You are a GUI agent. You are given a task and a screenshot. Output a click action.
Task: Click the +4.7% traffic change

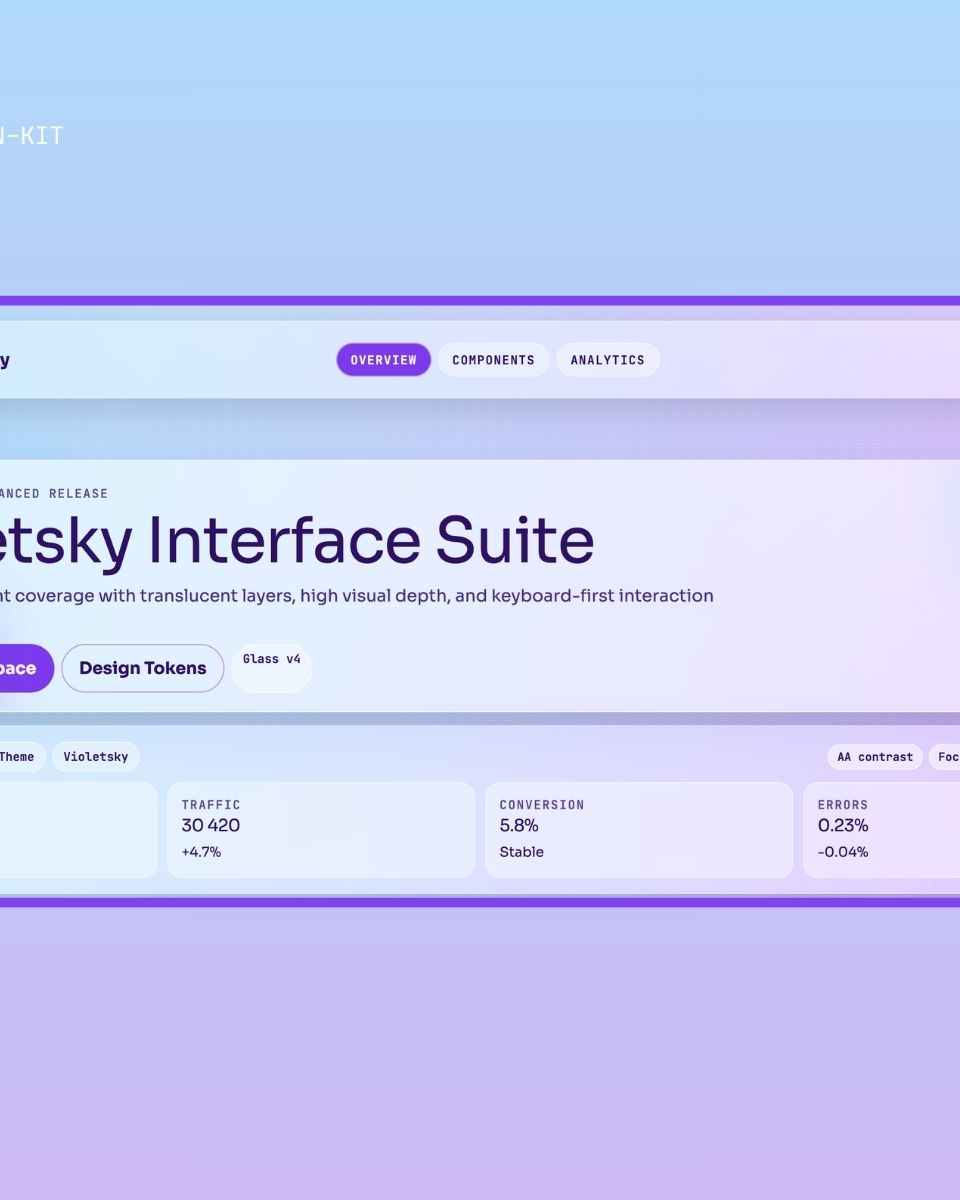[201, 852]
